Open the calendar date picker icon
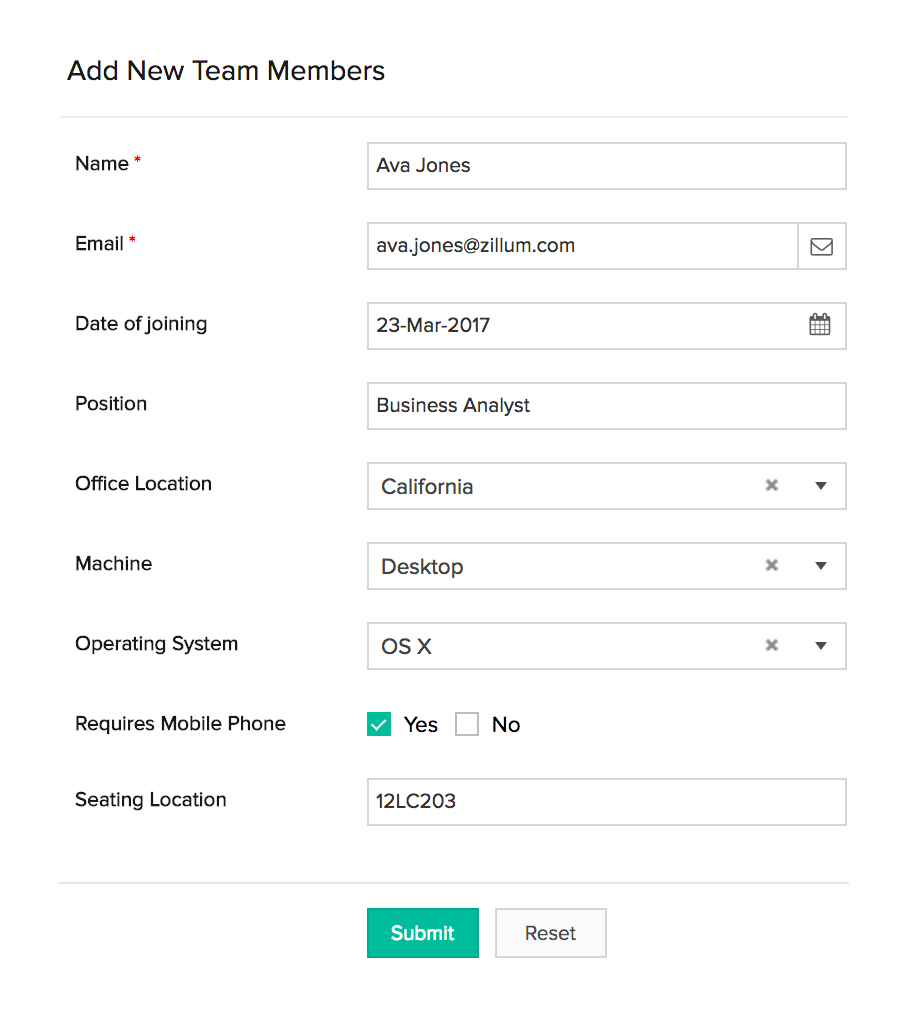The width and height of the screenshot is (909, 1018). 820,325
